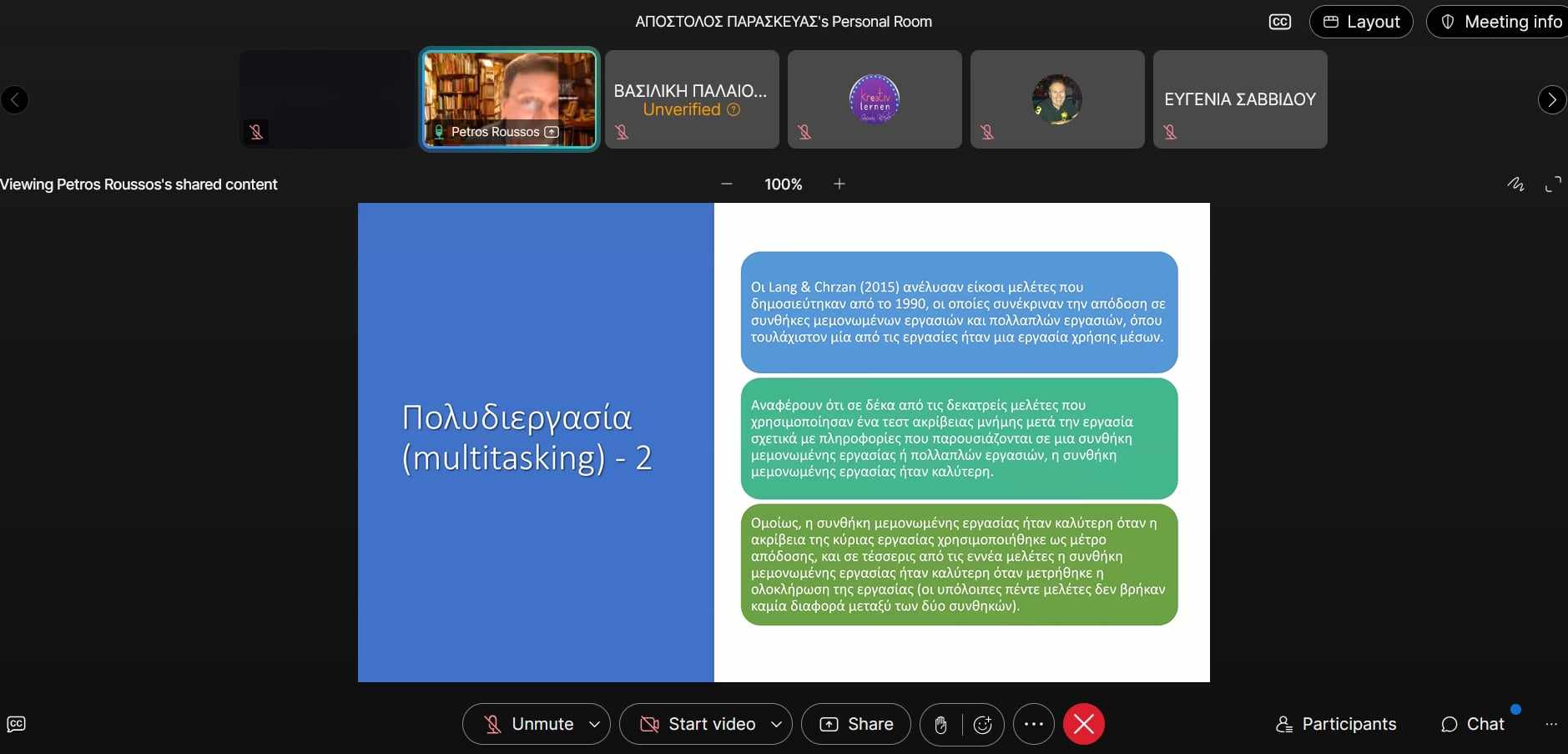Image resolution: width=1568 pixels, height=754 pixels.
Task: Open the annotate pen tool
Action: (1515, 185)
